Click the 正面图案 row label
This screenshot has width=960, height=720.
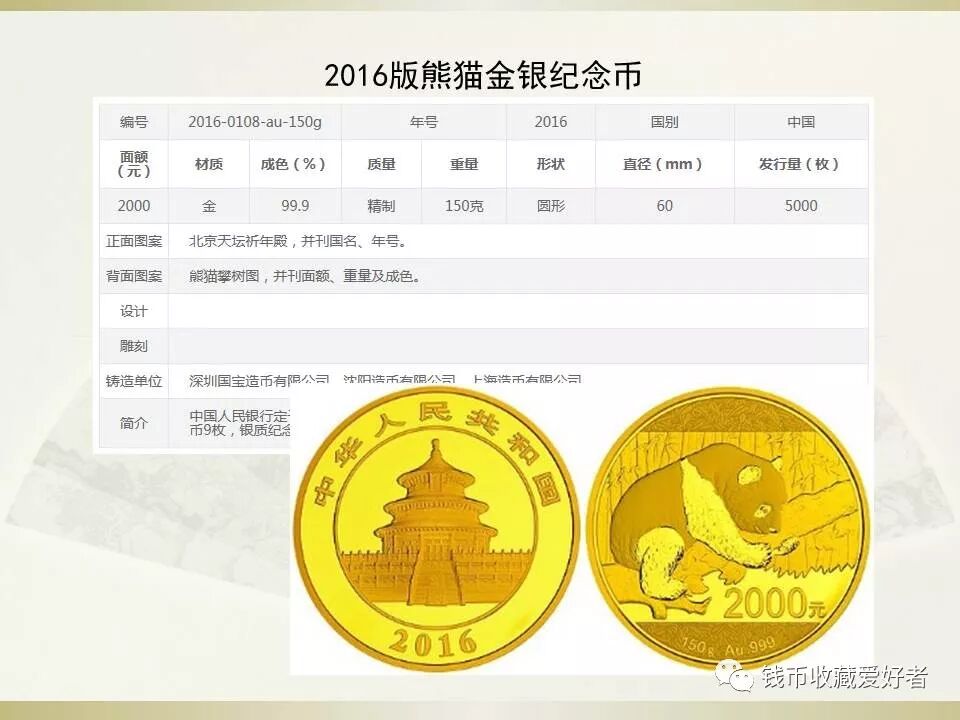[133, 241]
